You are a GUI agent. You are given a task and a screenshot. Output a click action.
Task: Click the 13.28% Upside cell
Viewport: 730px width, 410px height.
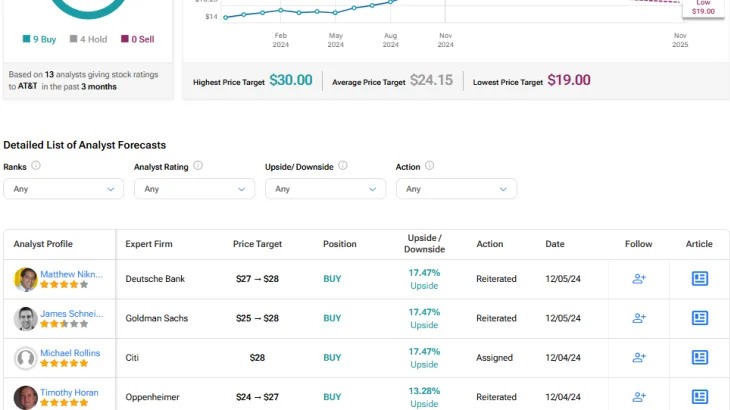click(x=424, y=397)
